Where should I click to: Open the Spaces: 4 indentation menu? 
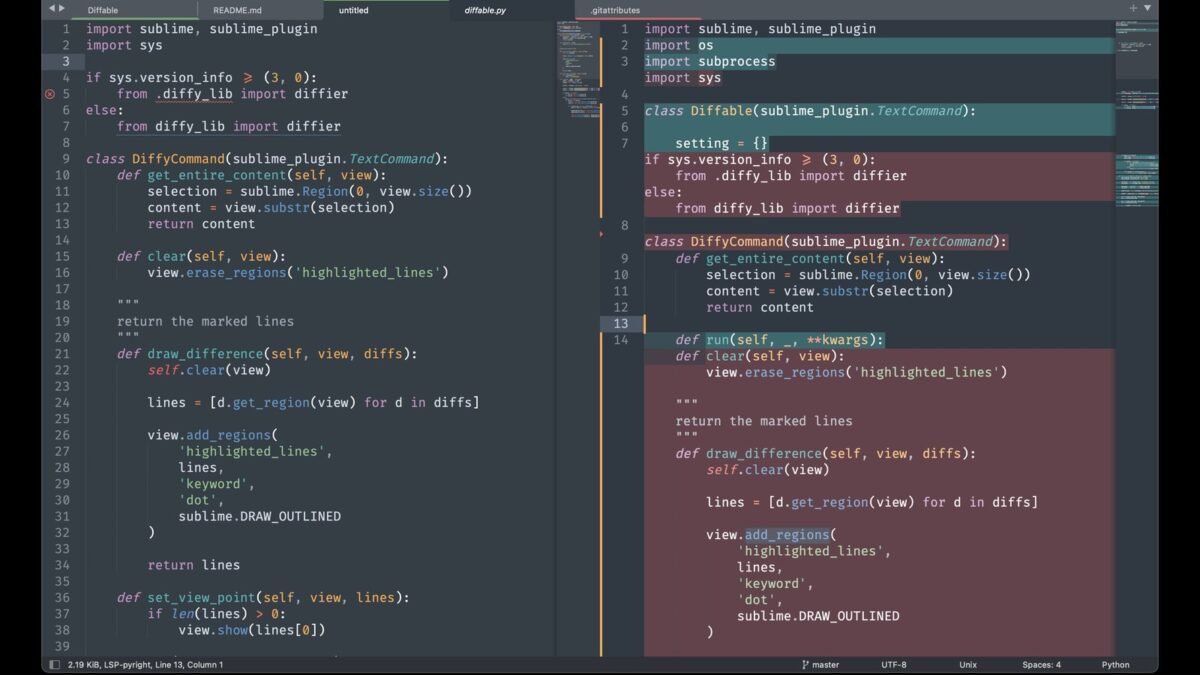pos(1041,665)
